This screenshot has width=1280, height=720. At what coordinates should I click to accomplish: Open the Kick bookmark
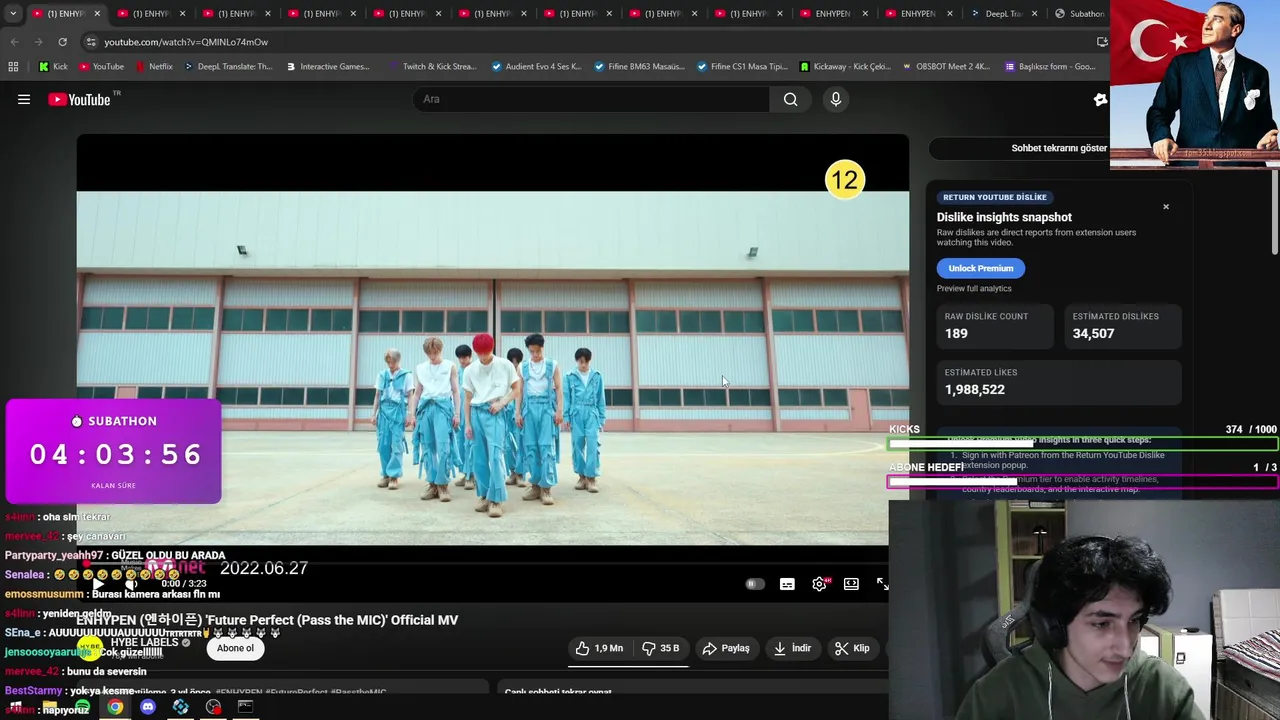pyautogui.click(x=53, y=67)
